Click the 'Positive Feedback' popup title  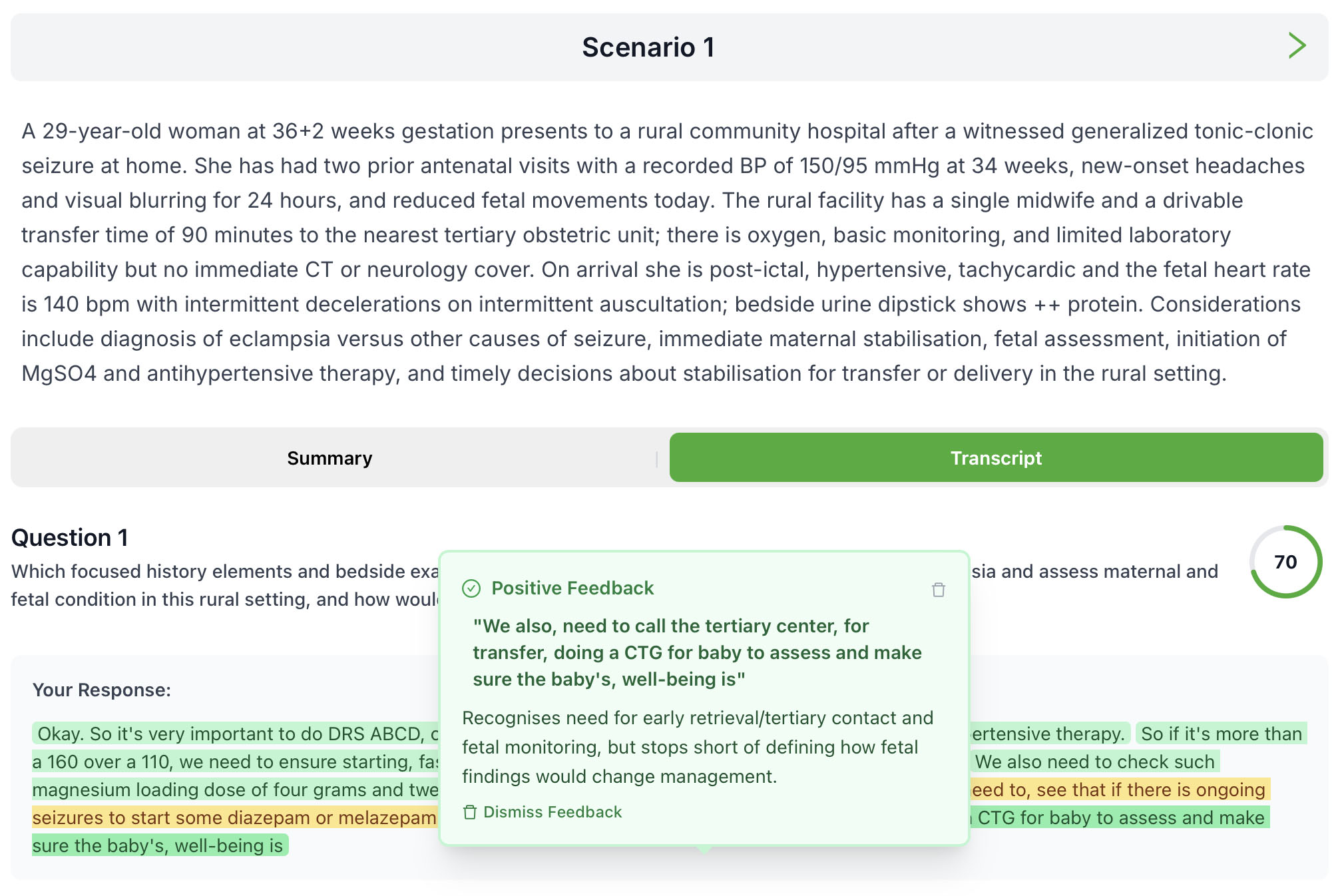pyautogui.click(x=572, y=588)
